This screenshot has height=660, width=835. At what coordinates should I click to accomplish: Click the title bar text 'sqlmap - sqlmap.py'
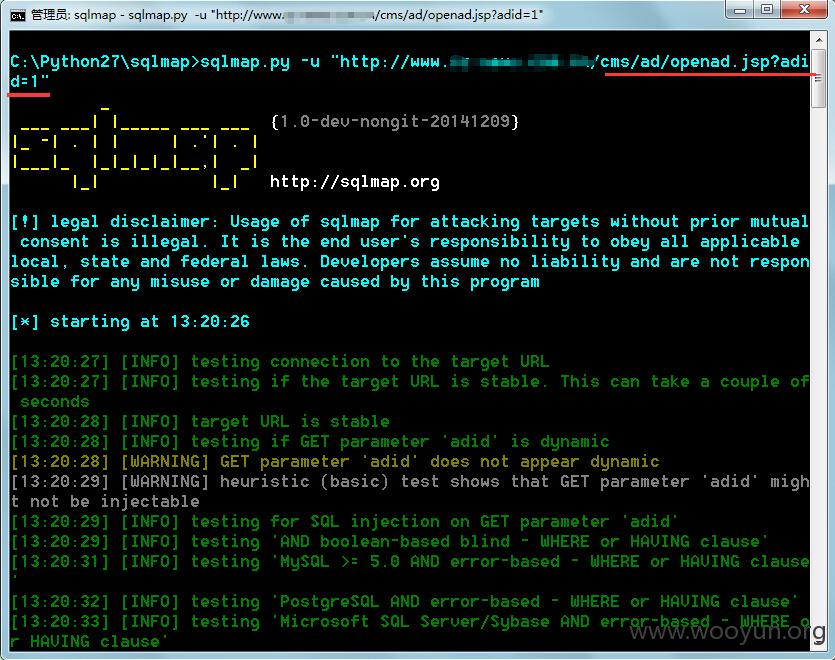130,15
